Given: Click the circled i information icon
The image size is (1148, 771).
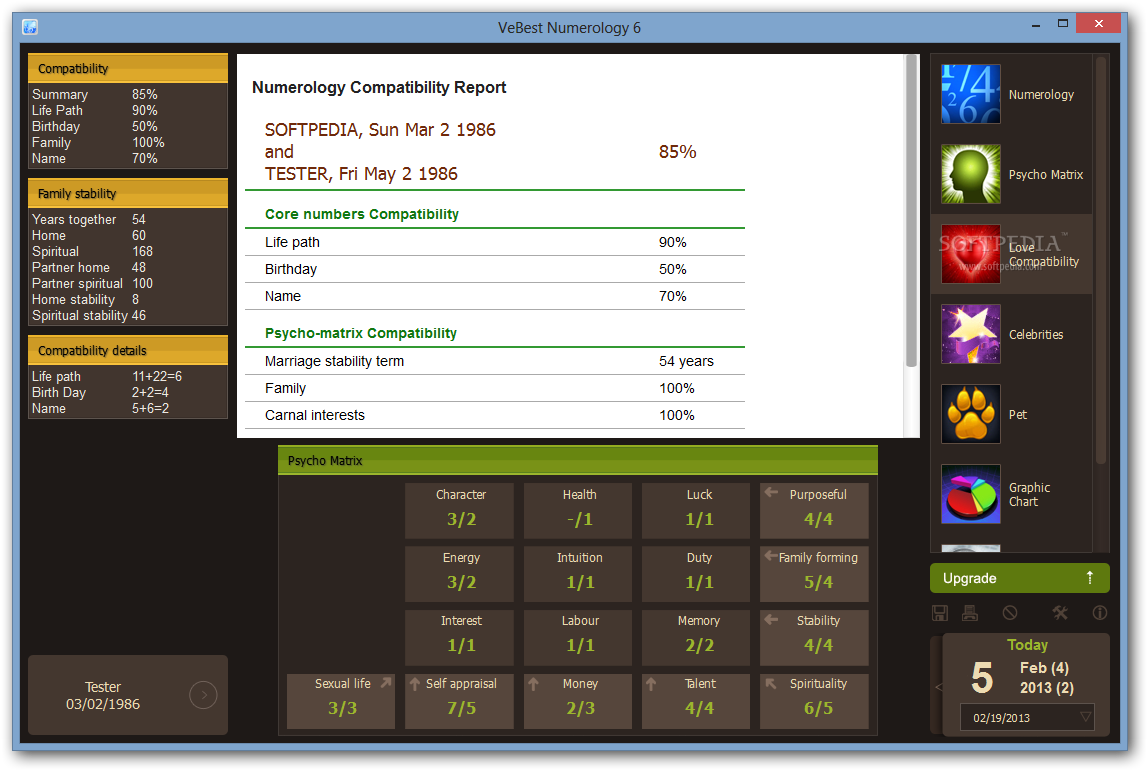Looking at the screenshot, I should pos(1100,613).
